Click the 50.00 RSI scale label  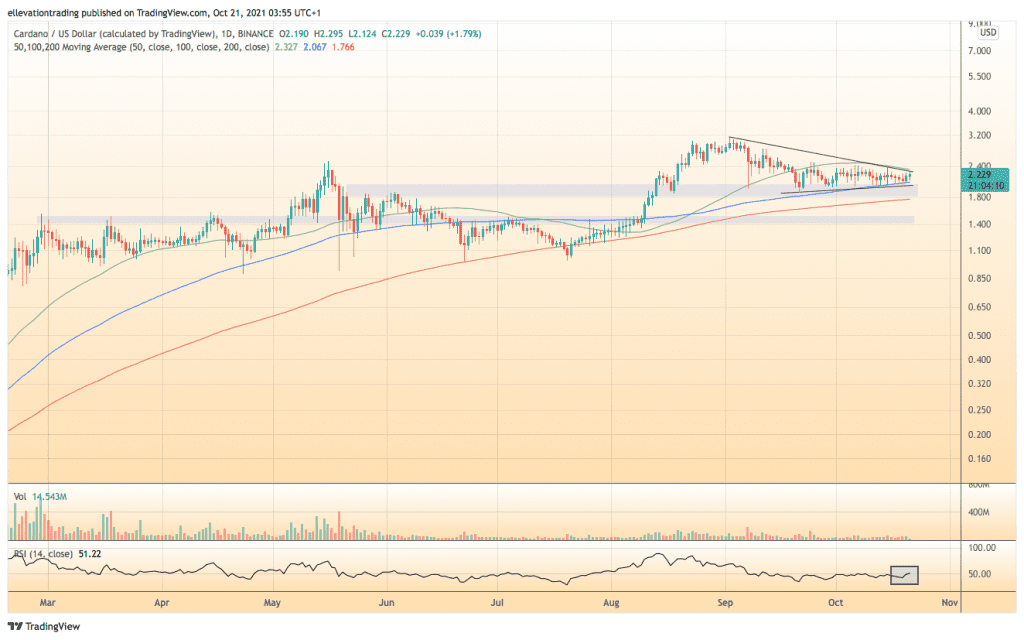point(980,574)
